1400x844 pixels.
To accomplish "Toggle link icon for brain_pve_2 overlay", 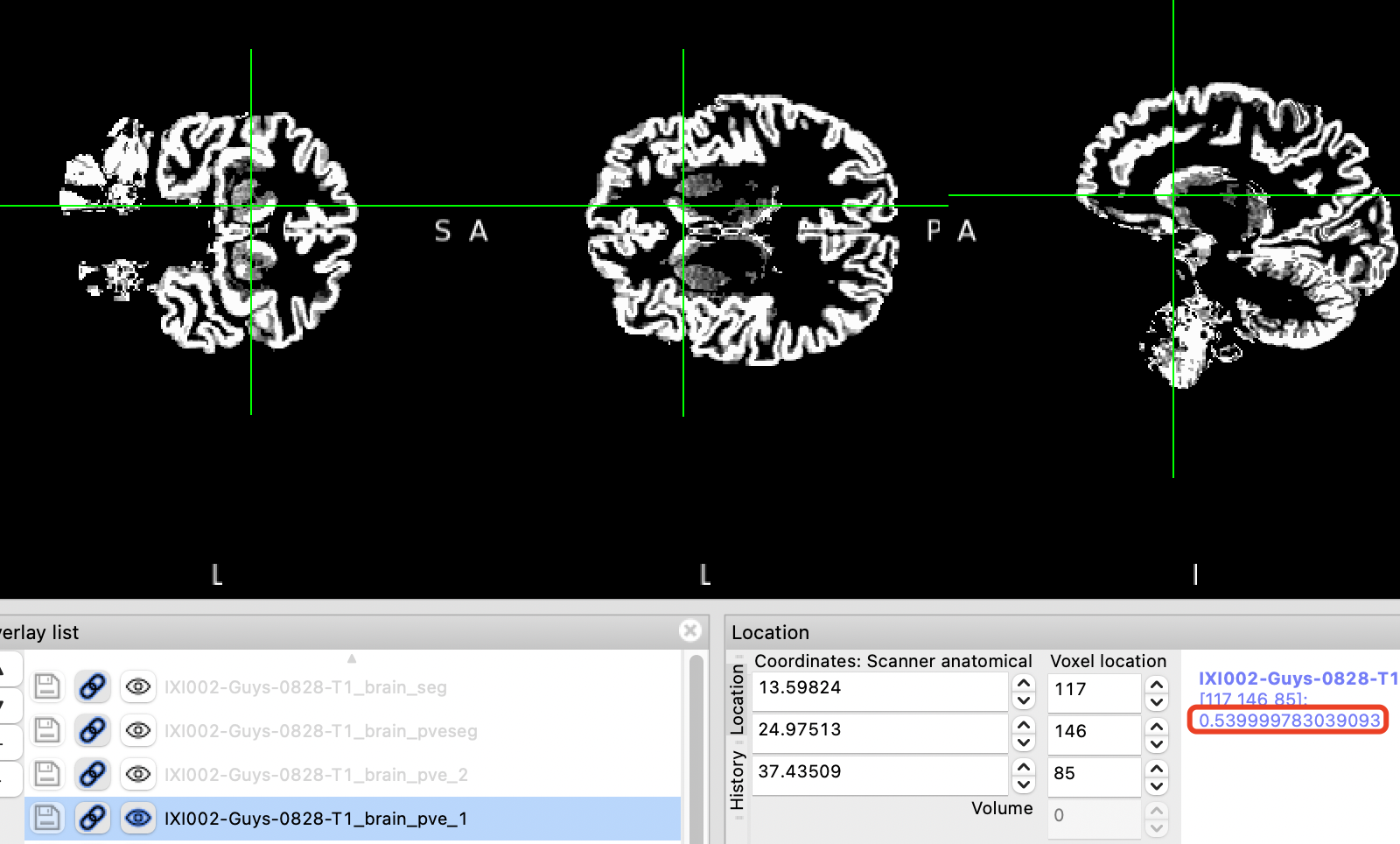I will (93, 774).
